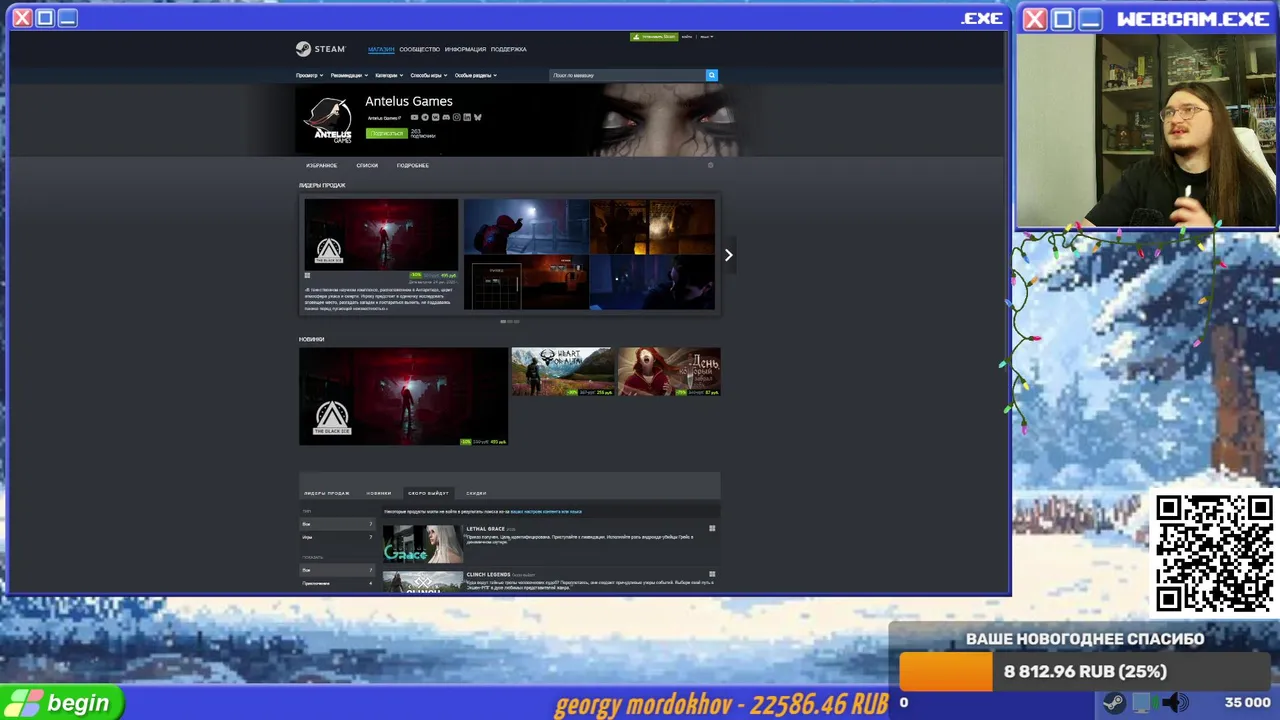Select Игры filter under ТИП
1280x720 pixels.
coord(338,537)
